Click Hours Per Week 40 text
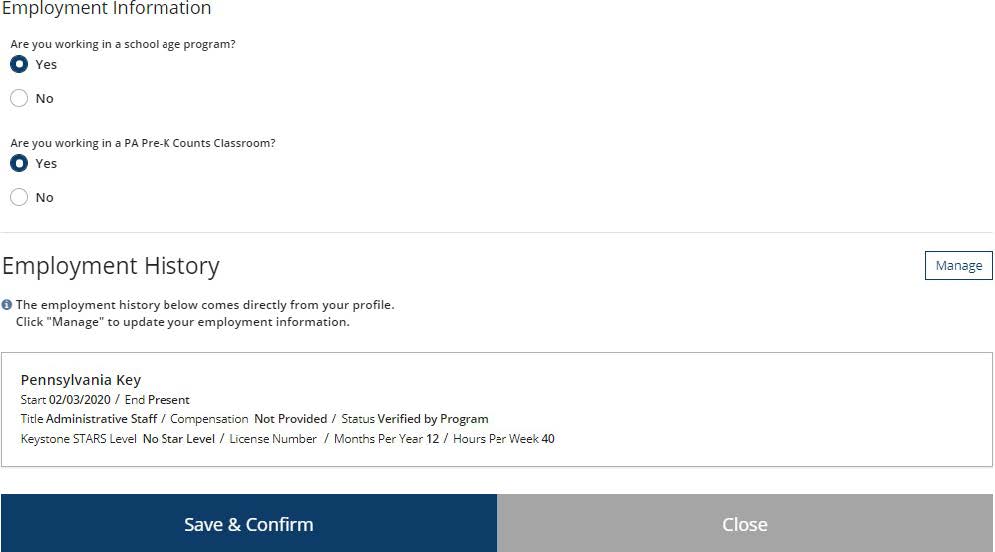The height and width of the screenshot is (552, 995). pos(504,439)
